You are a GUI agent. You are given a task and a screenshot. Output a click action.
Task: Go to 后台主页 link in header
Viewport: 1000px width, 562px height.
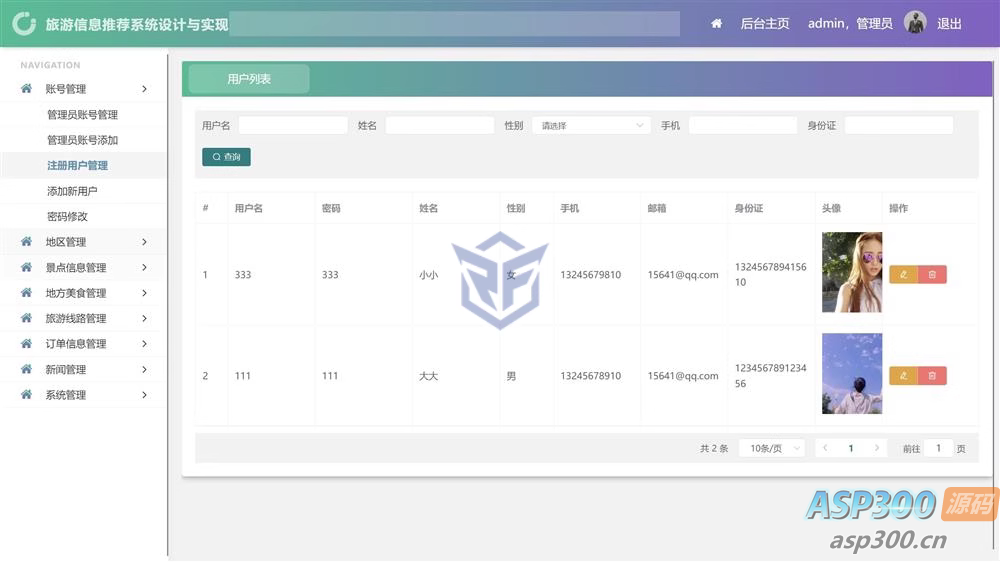[765, 24]
